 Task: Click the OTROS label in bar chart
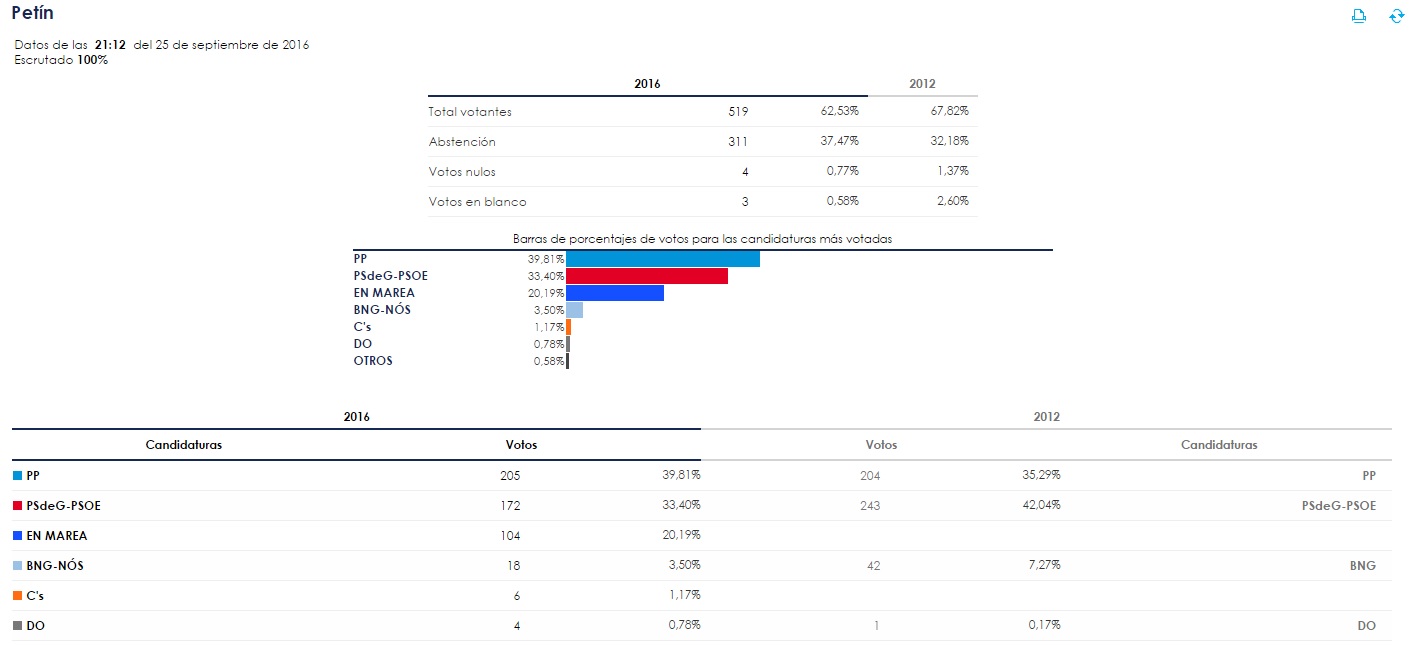[x=373, y=361]
